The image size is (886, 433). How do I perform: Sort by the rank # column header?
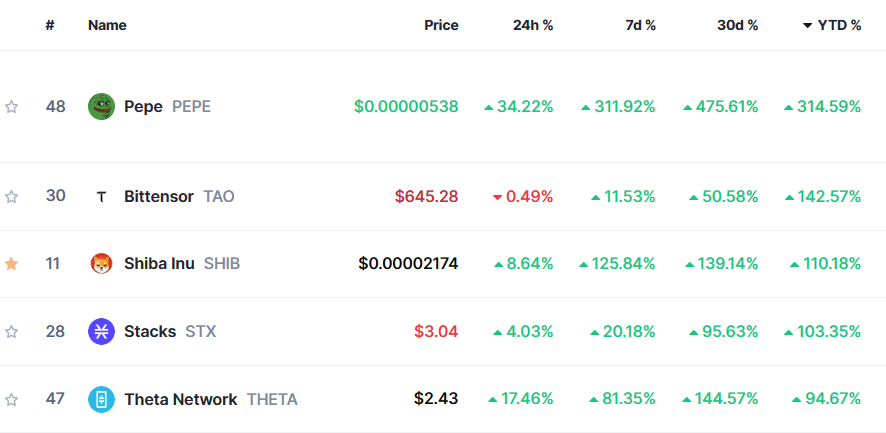(50, 25)
